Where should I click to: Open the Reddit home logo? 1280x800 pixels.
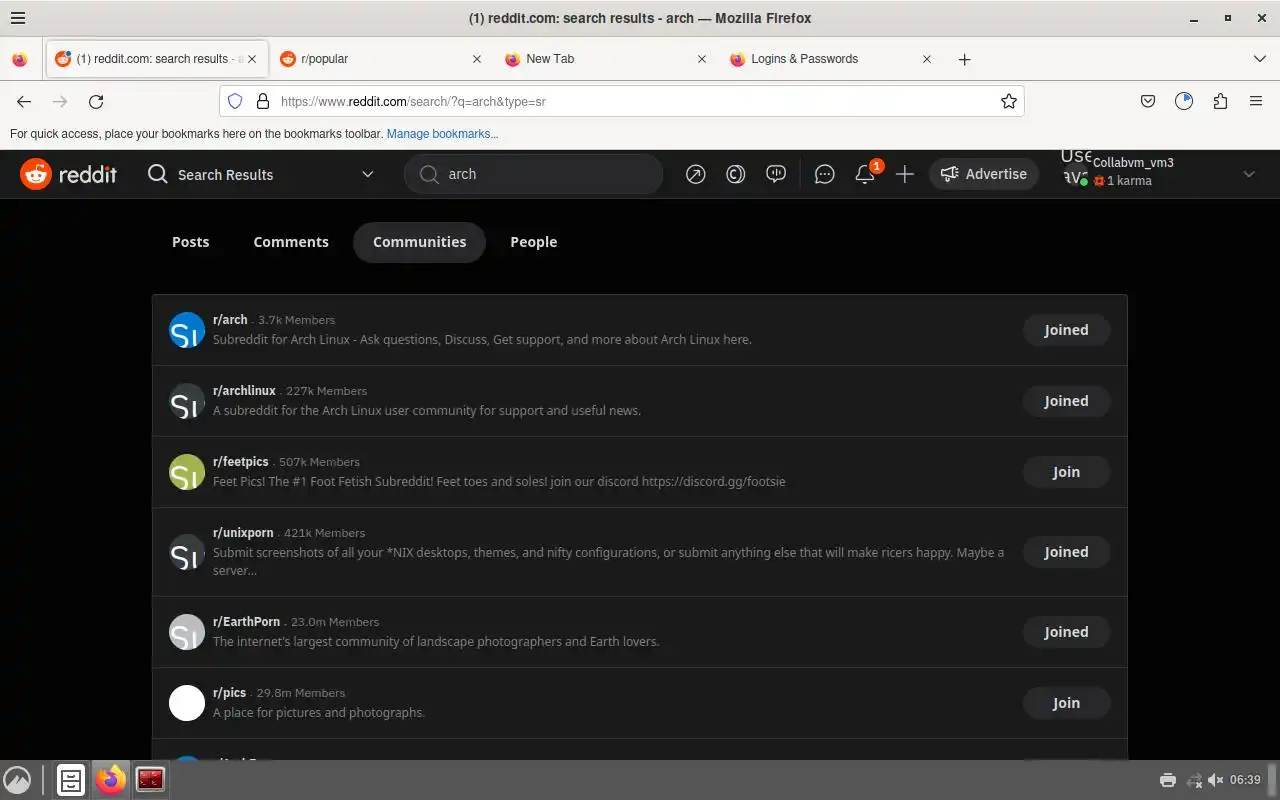pyautogui.click(x=68, y=174)
